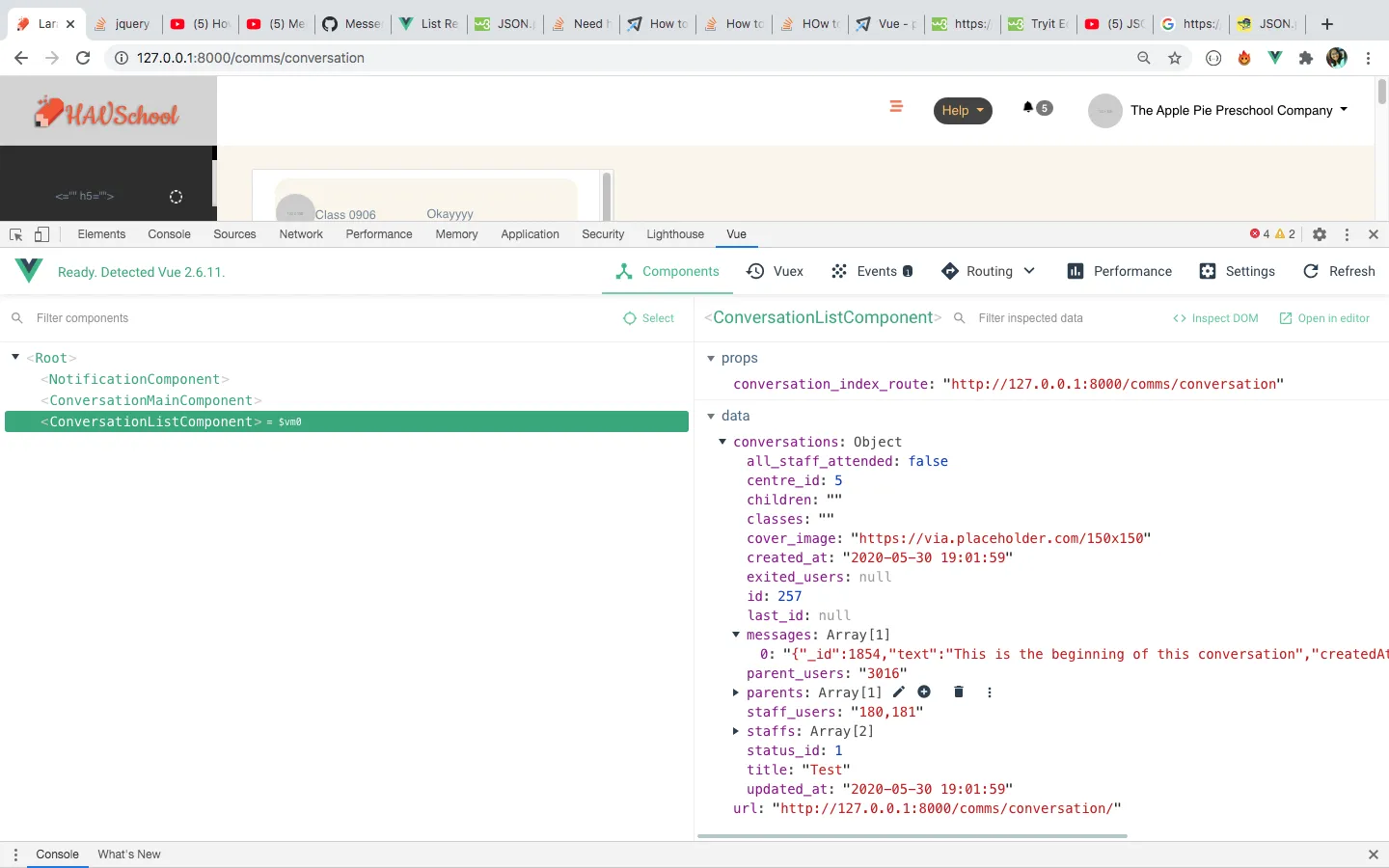
Task: Click the red errors count indicator
Action: [x=1260, y=234]
